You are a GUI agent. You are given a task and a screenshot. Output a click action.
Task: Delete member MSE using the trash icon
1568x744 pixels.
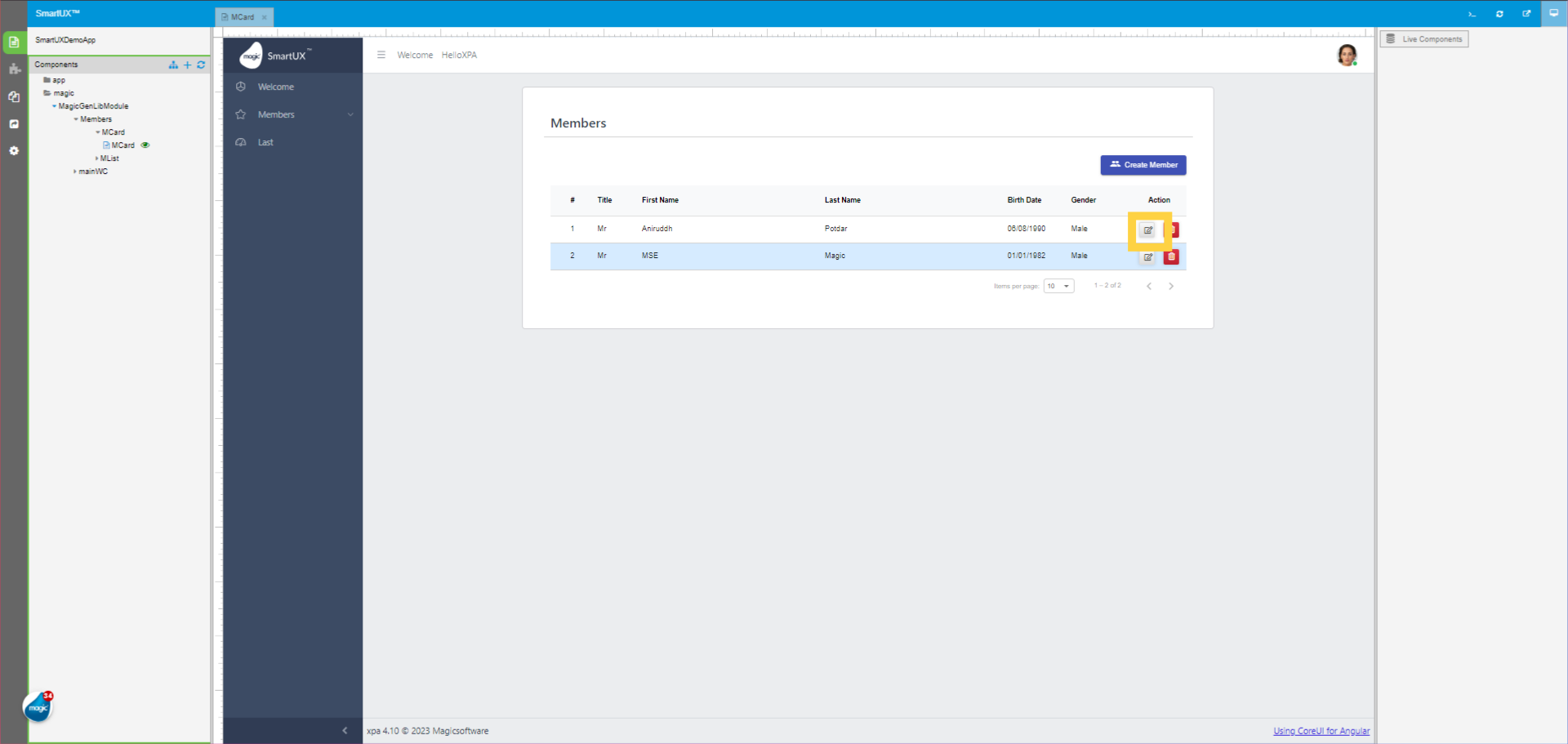coord(1172,256)
